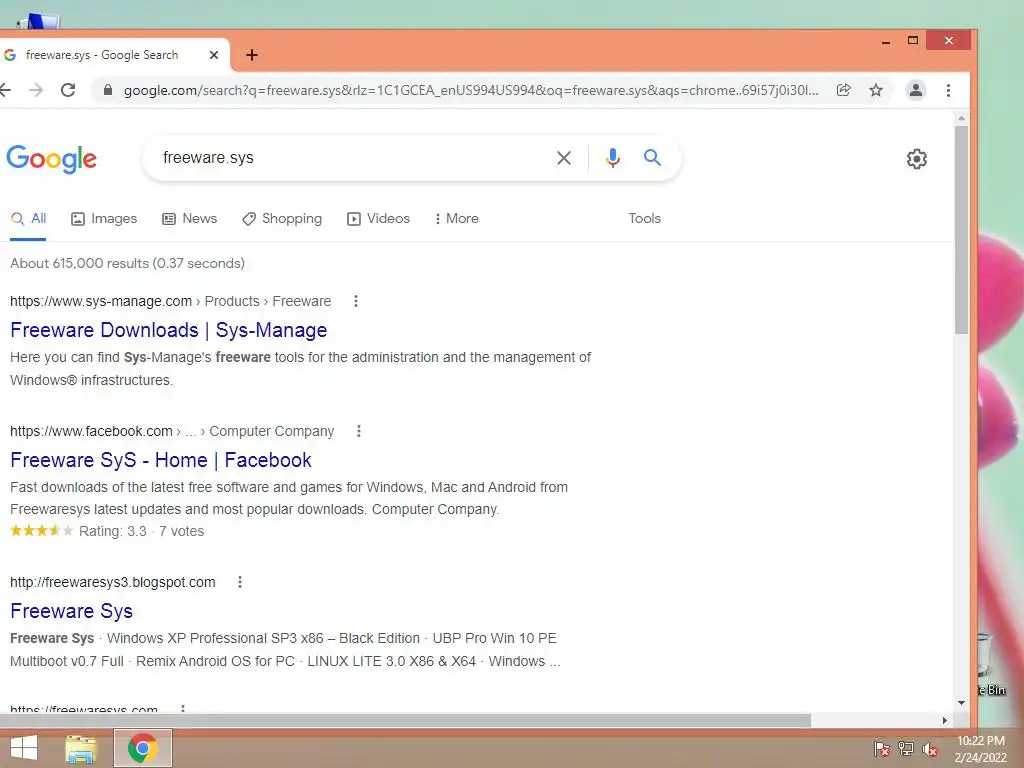Click the scroll down arrow
This screenshot has width=1024, height=768.
point(961,703)
